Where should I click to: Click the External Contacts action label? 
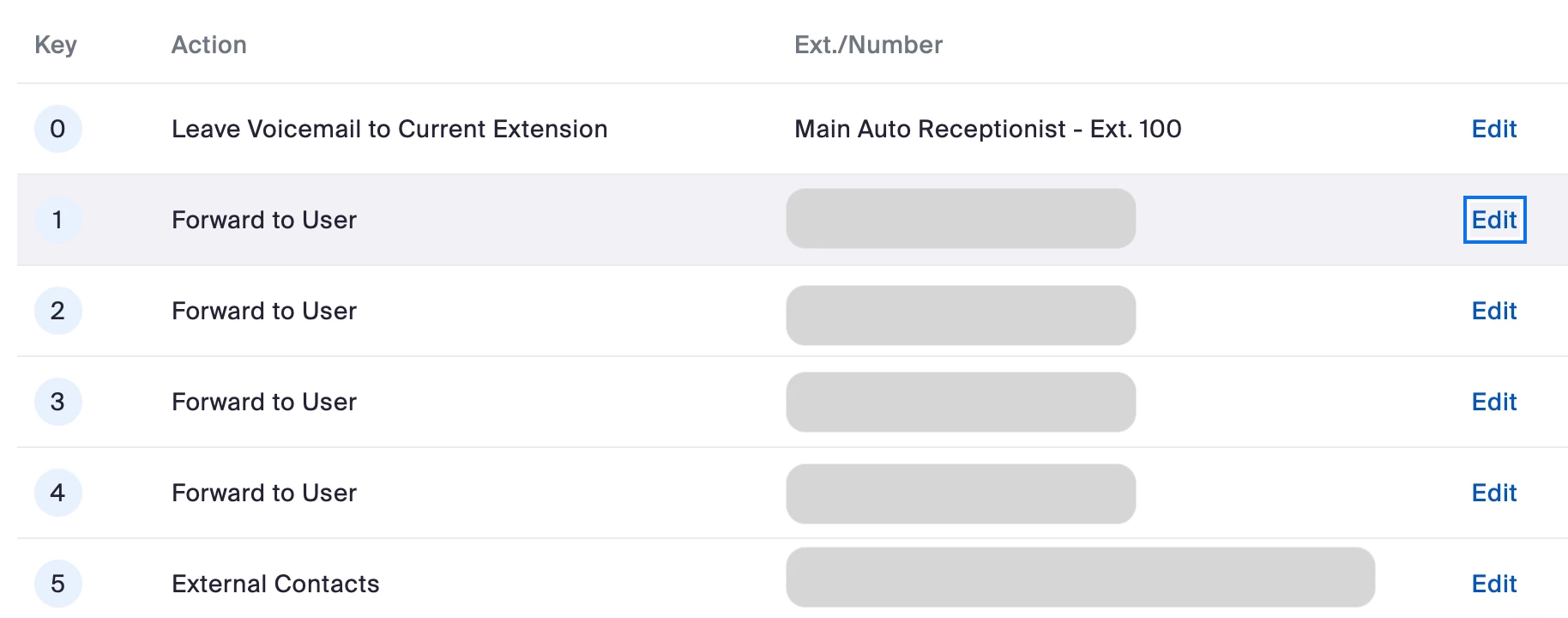pos(275,584)
